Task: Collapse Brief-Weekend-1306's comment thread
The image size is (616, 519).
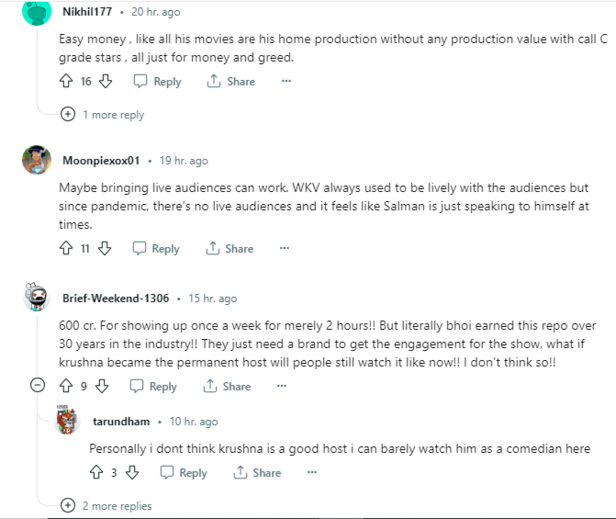Action: (37, 386)
